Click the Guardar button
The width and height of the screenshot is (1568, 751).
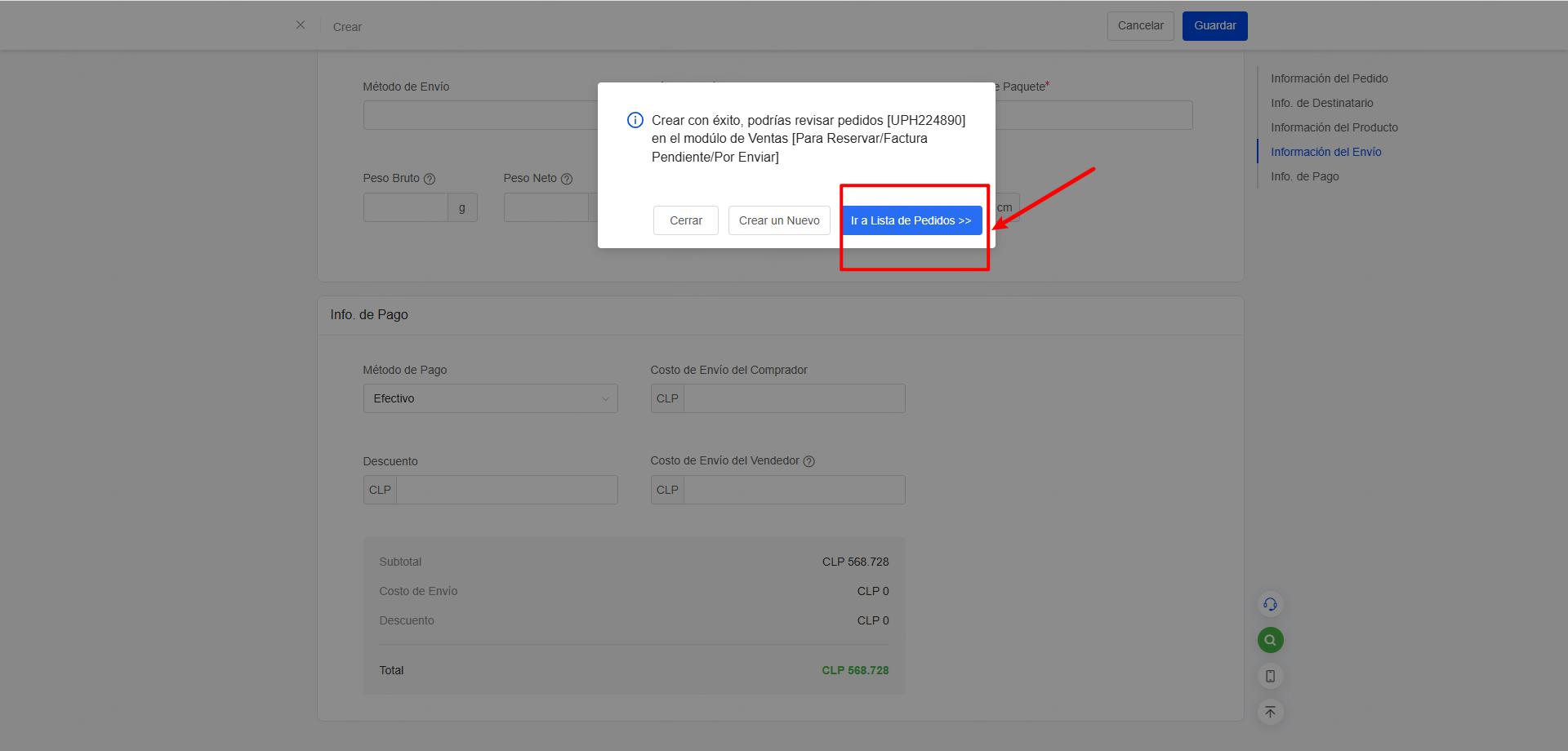[1214, 26]
